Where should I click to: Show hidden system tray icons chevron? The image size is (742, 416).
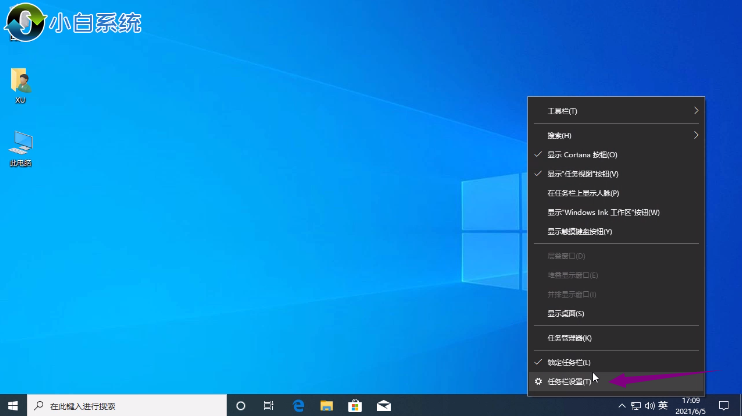coord(622,406)
